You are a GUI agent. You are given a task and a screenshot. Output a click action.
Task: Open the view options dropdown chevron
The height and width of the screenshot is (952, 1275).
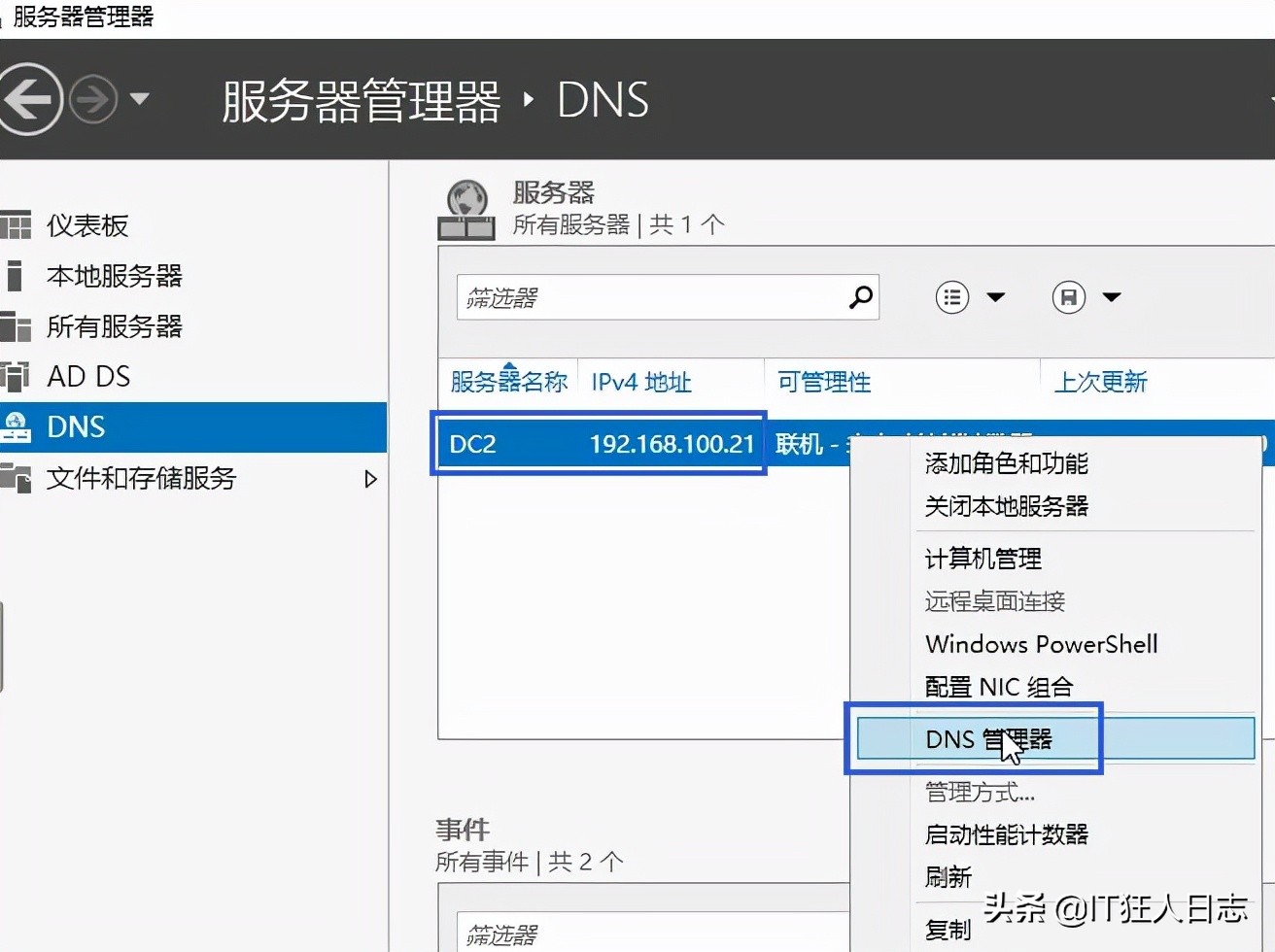995,297
